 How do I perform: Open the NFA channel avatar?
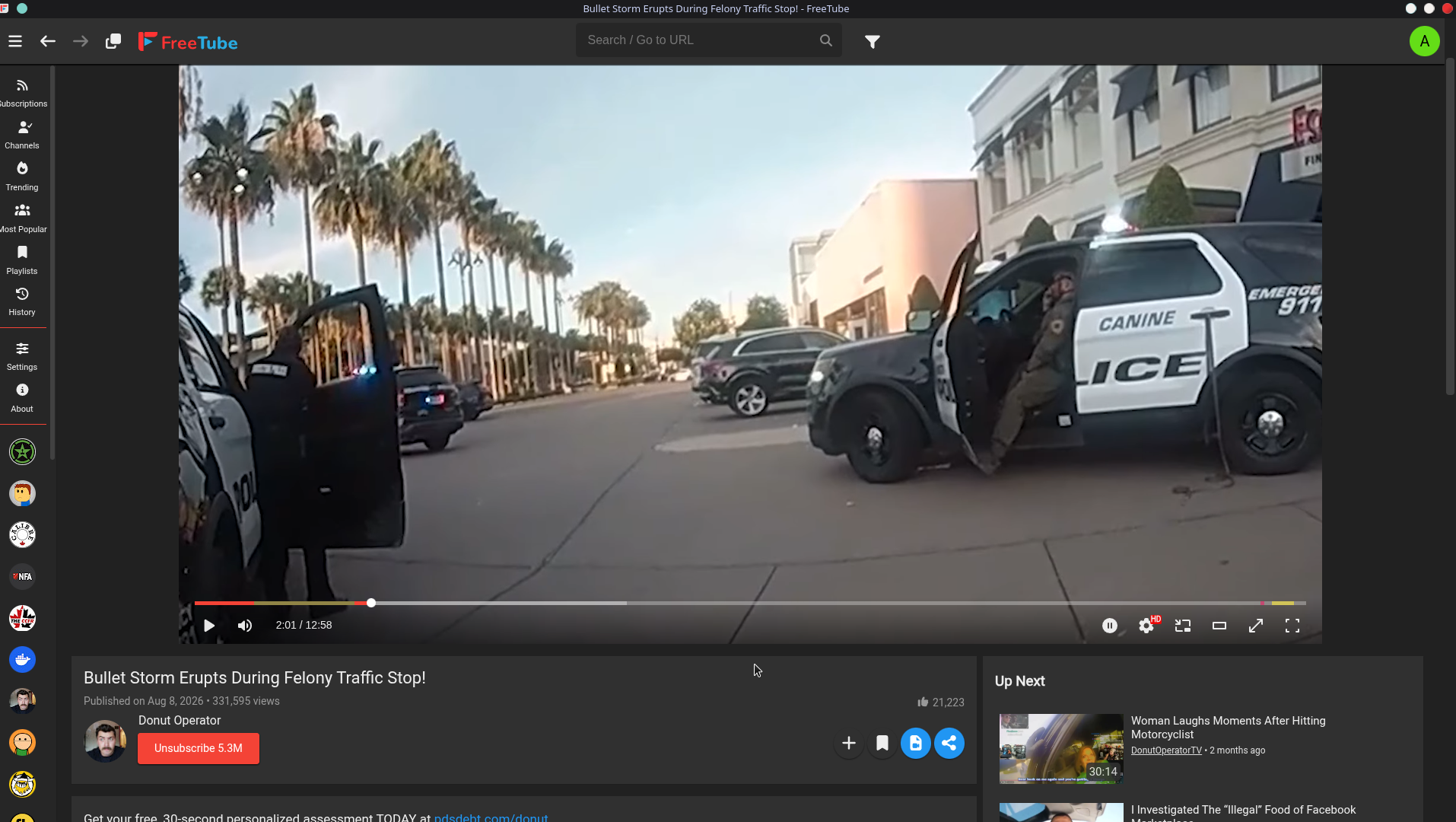point(22,577)
